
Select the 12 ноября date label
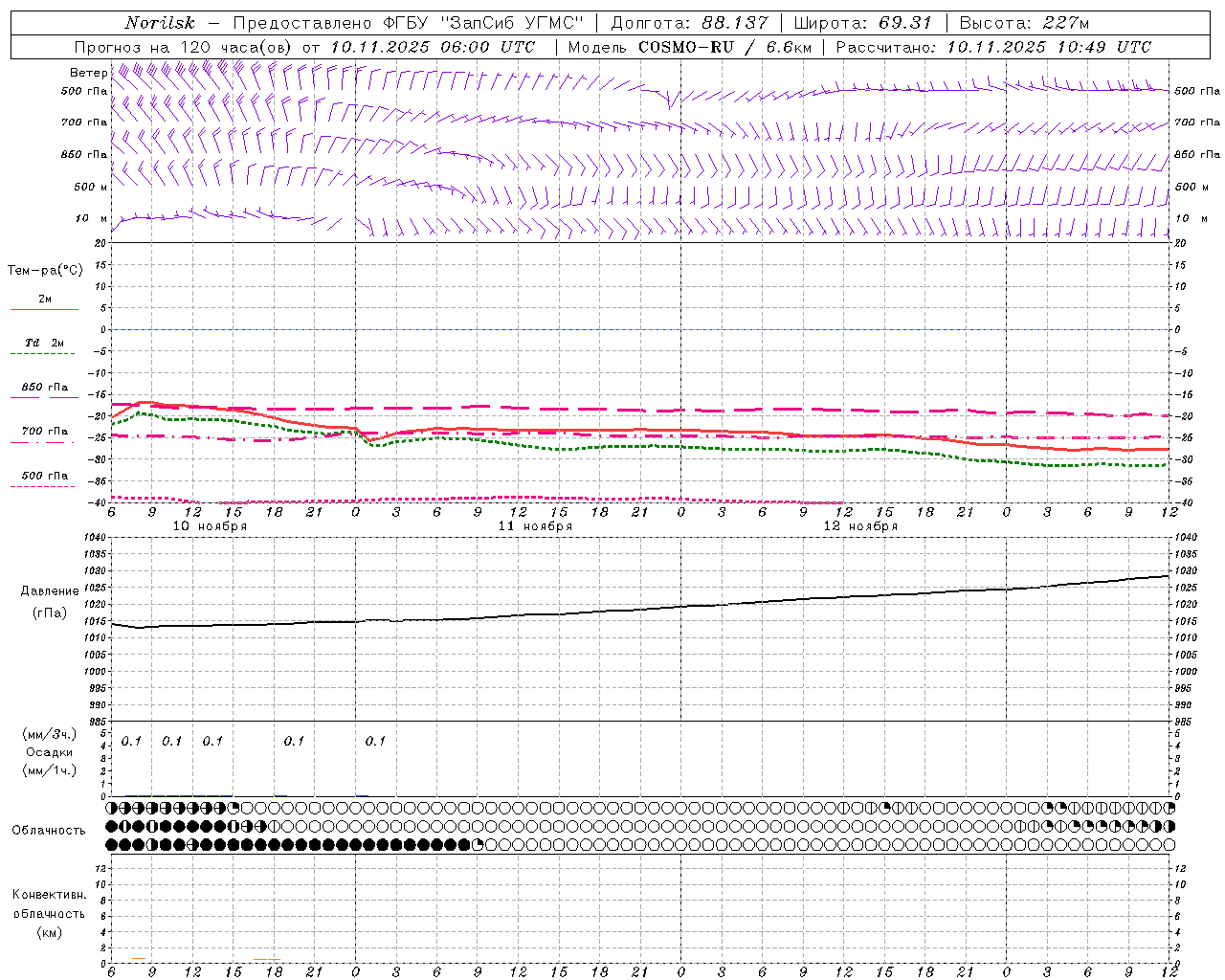click(x=860, y=526)
